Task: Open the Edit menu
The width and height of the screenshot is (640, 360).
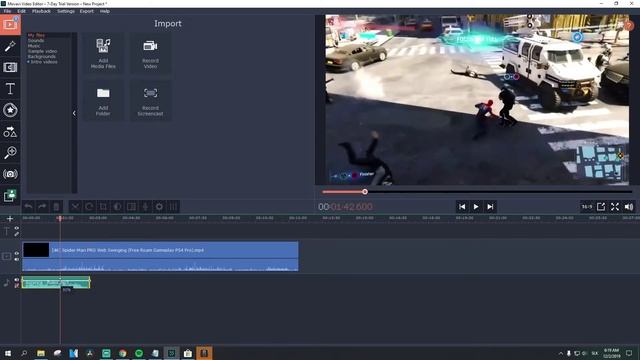Action: [x=21, y=11]
